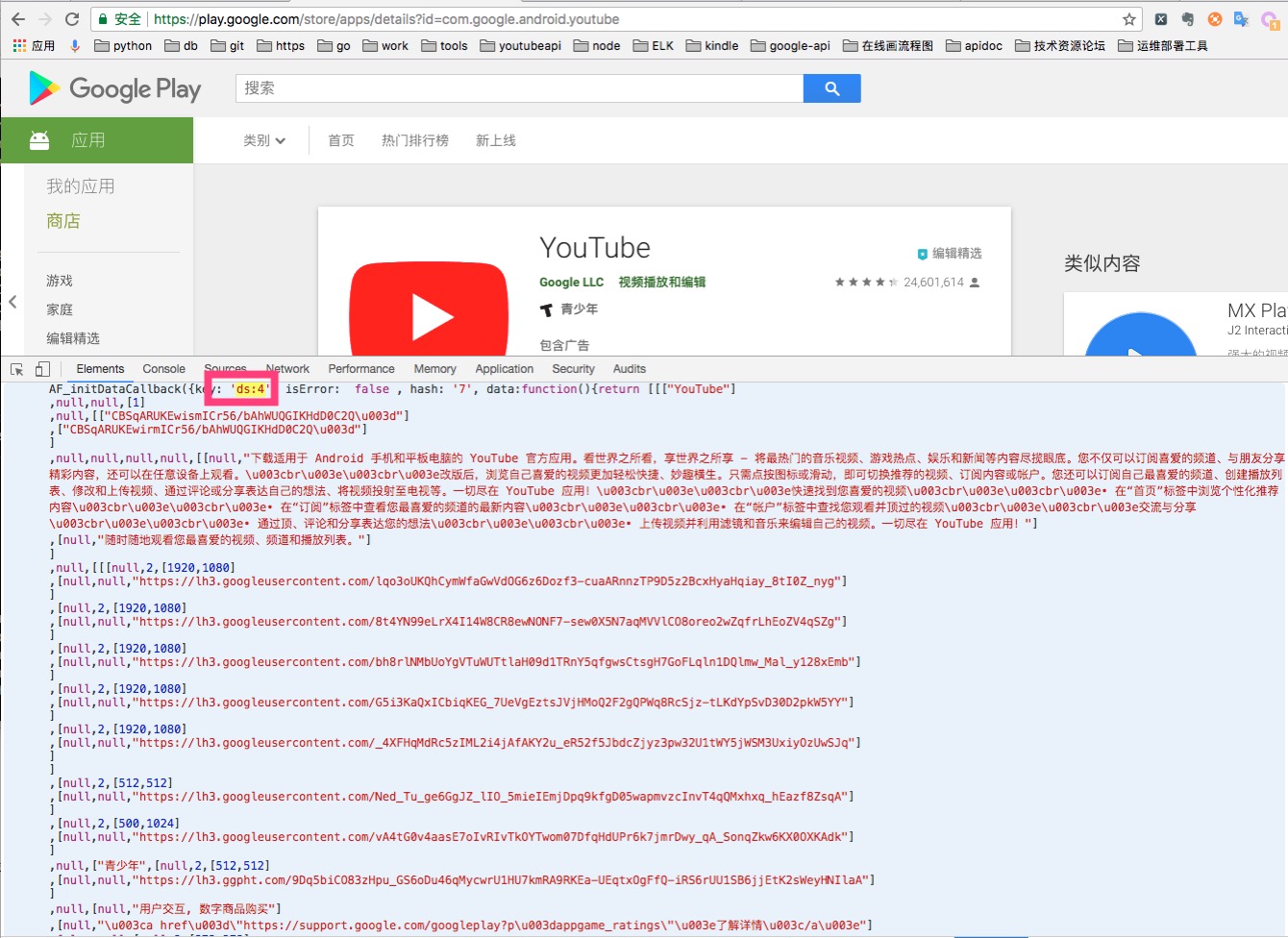Click the MX Player app thumbnail
This screenshot has width=1288, height=938.
1140,334
